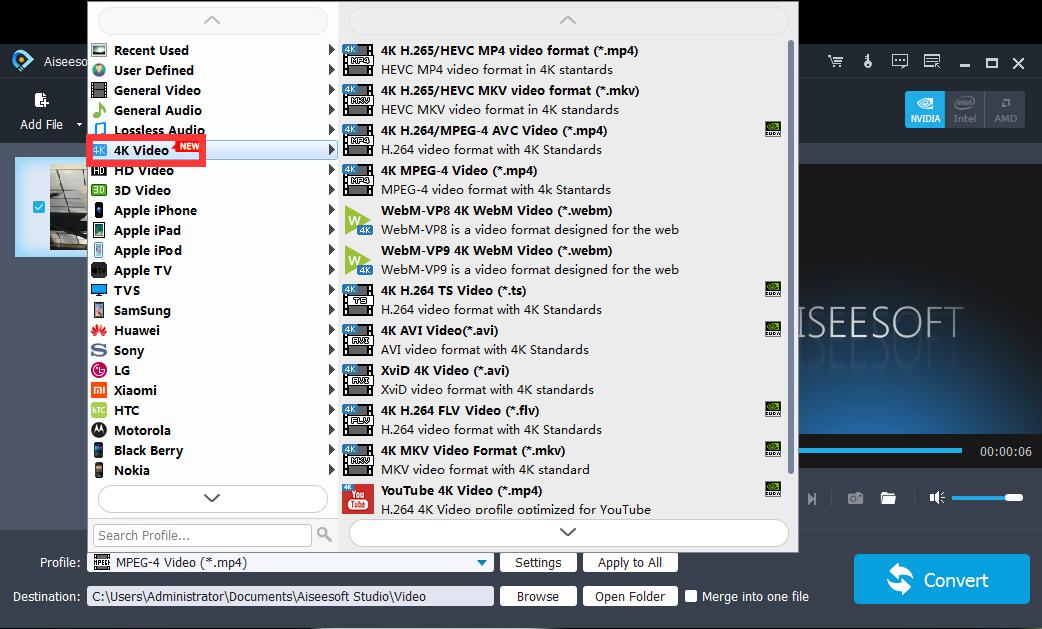Click the video playback progress bar
This screenshot has height=629, width=1042.
tap(880, 450)
